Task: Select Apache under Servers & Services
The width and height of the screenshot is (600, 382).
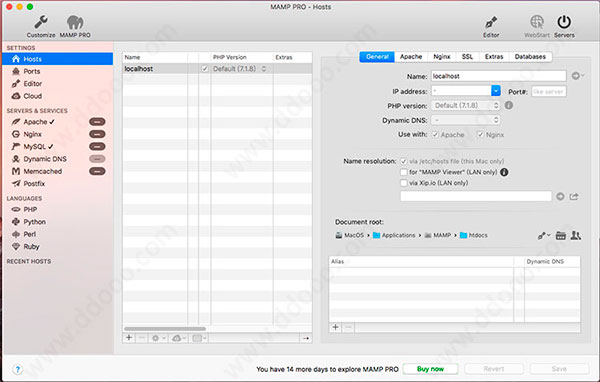Action: pyautogui.click(x=35, y=122)
